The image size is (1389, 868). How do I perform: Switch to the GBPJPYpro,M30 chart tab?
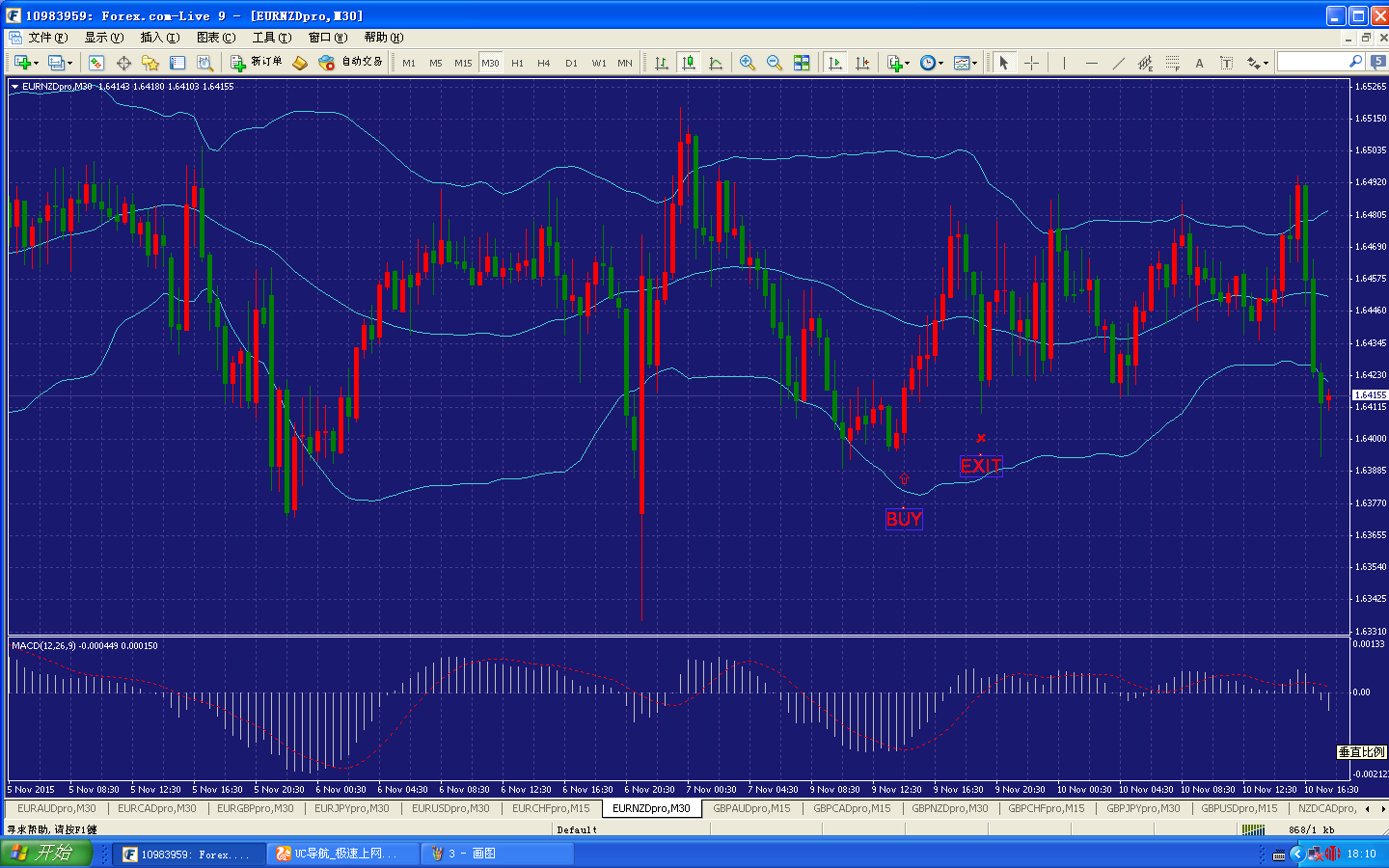[x=1143, y=808]
